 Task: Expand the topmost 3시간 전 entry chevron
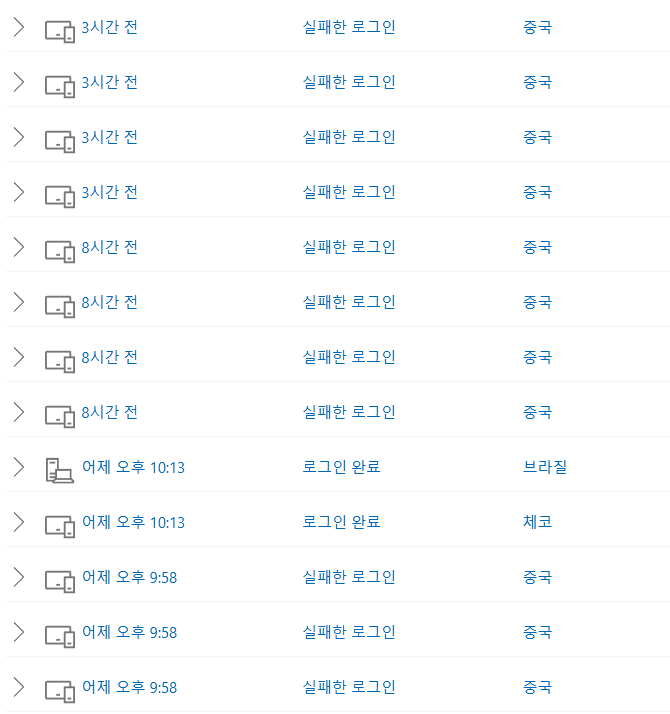[18, 27]
